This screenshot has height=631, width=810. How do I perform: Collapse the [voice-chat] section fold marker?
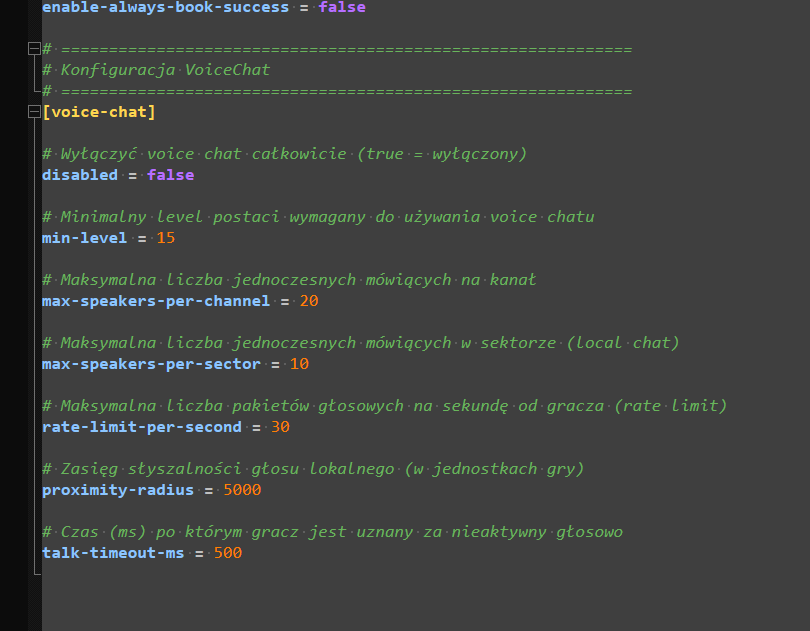(x=35, y=112)
